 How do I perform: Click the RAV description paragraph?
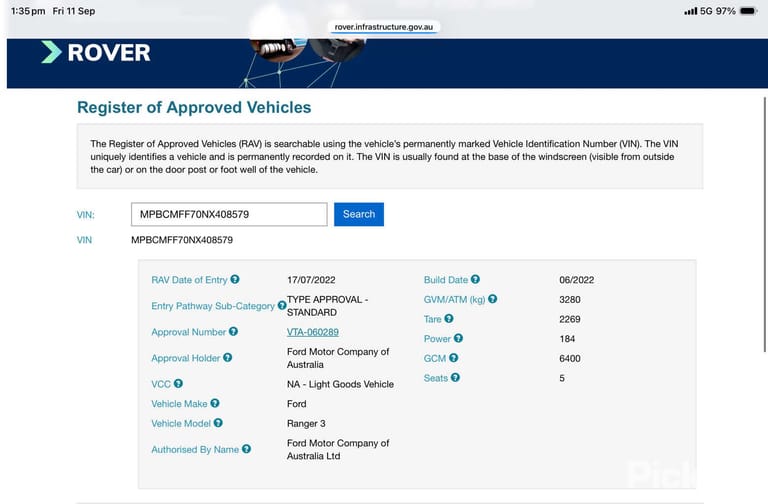tap(384, 156)
